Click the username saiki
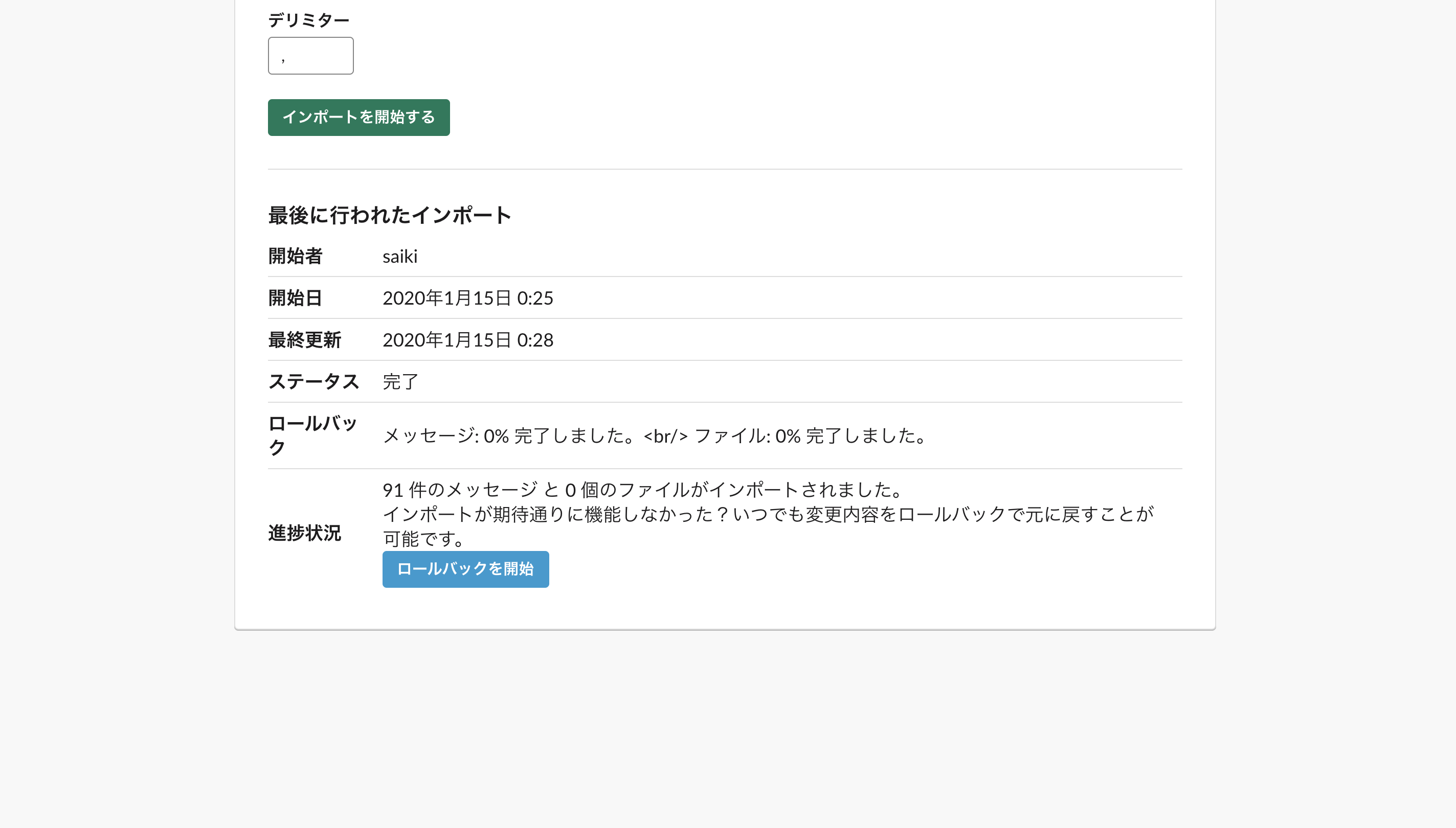1456x828 pixels. (400, 256)
